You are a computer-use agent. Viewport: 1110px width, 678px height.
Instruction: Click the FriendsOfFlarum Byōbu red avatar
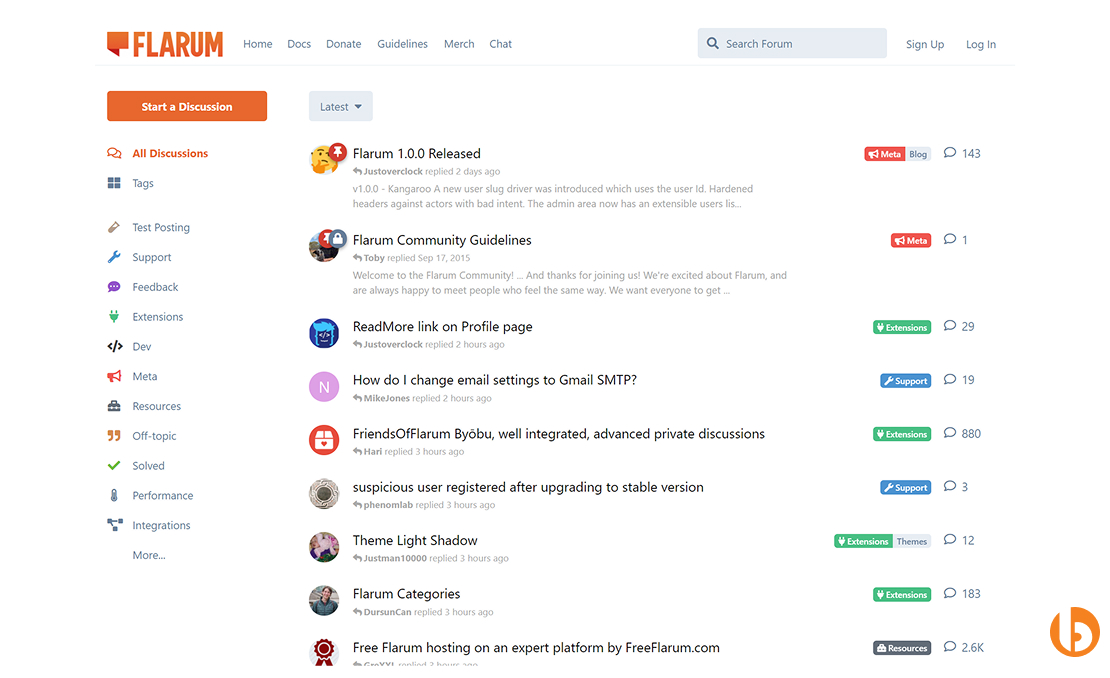[324, 439]
